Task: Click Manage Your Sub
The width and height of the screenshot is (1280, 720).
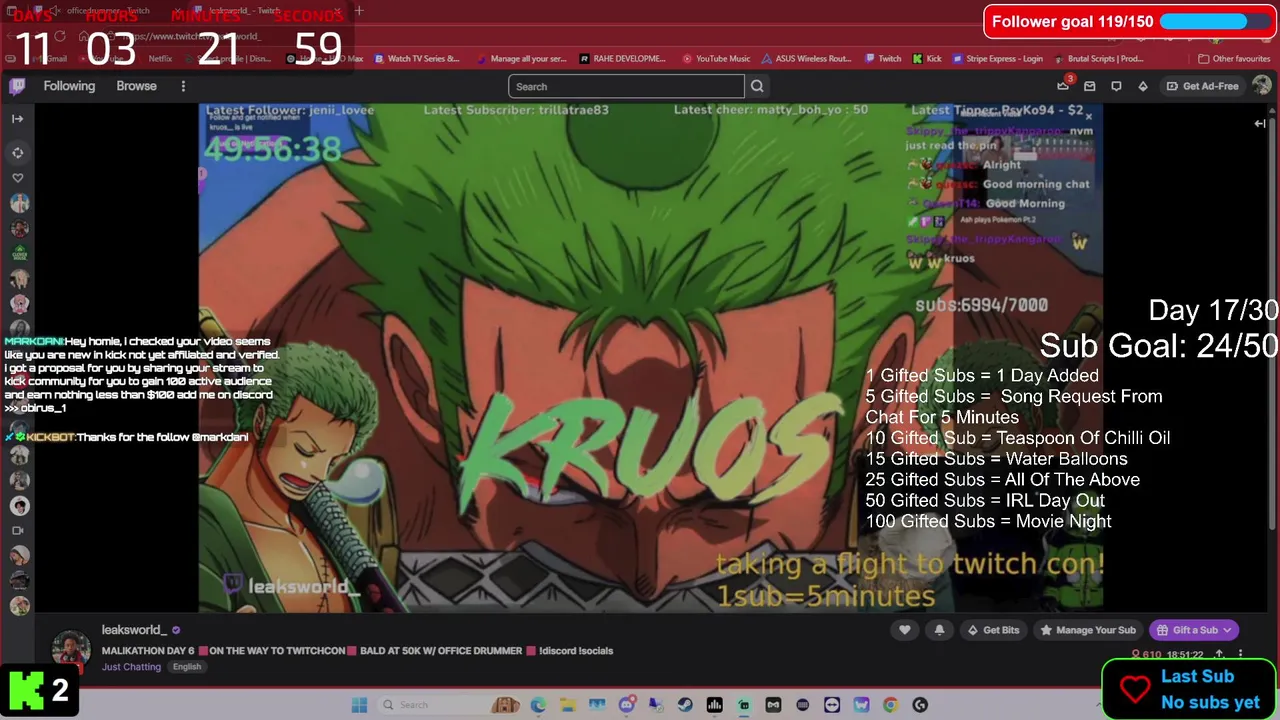Action: click(1087, 630)
